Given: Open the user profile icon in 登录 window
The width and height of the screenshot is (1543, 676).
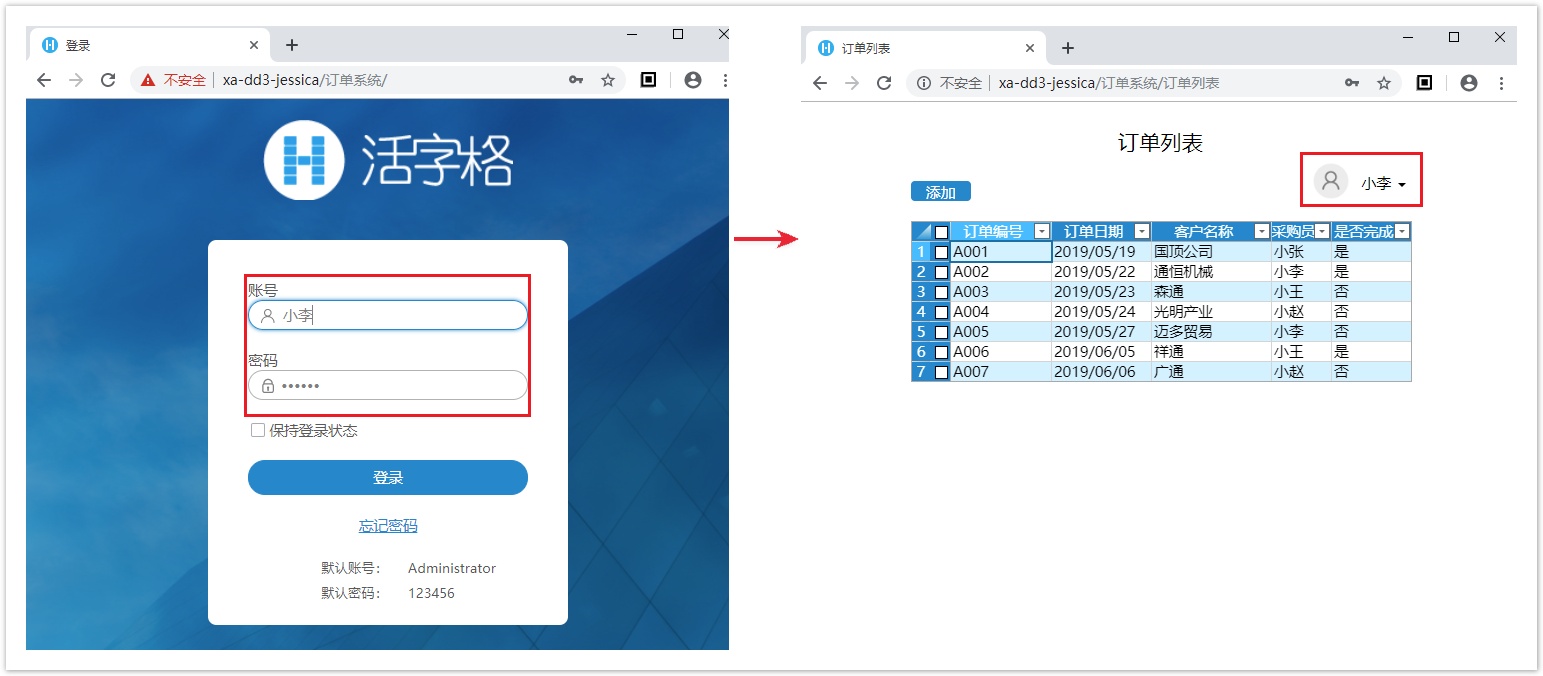Looking at the screenshot, I should click(x=692, y=80).
